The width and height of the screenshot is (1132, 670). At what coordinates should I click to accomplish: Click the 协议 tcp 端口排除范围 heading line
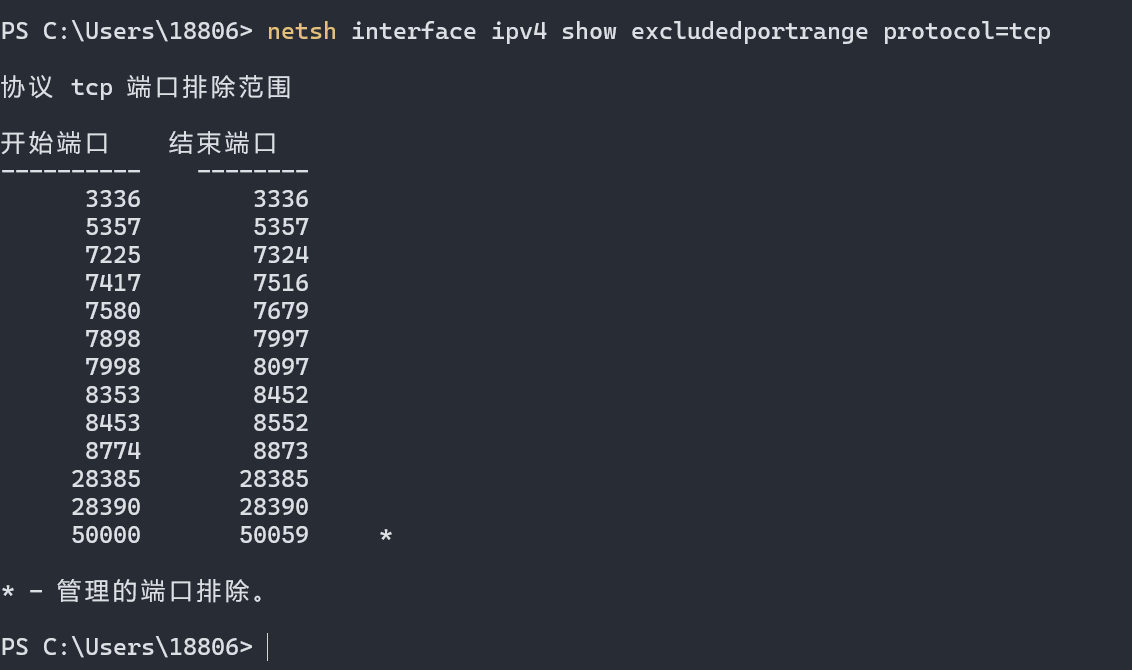point(146,87)
